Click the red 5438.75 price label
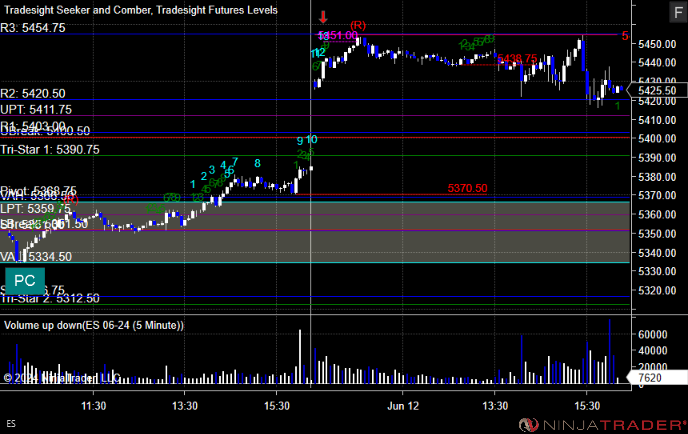This screenshot has width=688, height=434. [x=517, y=59]
